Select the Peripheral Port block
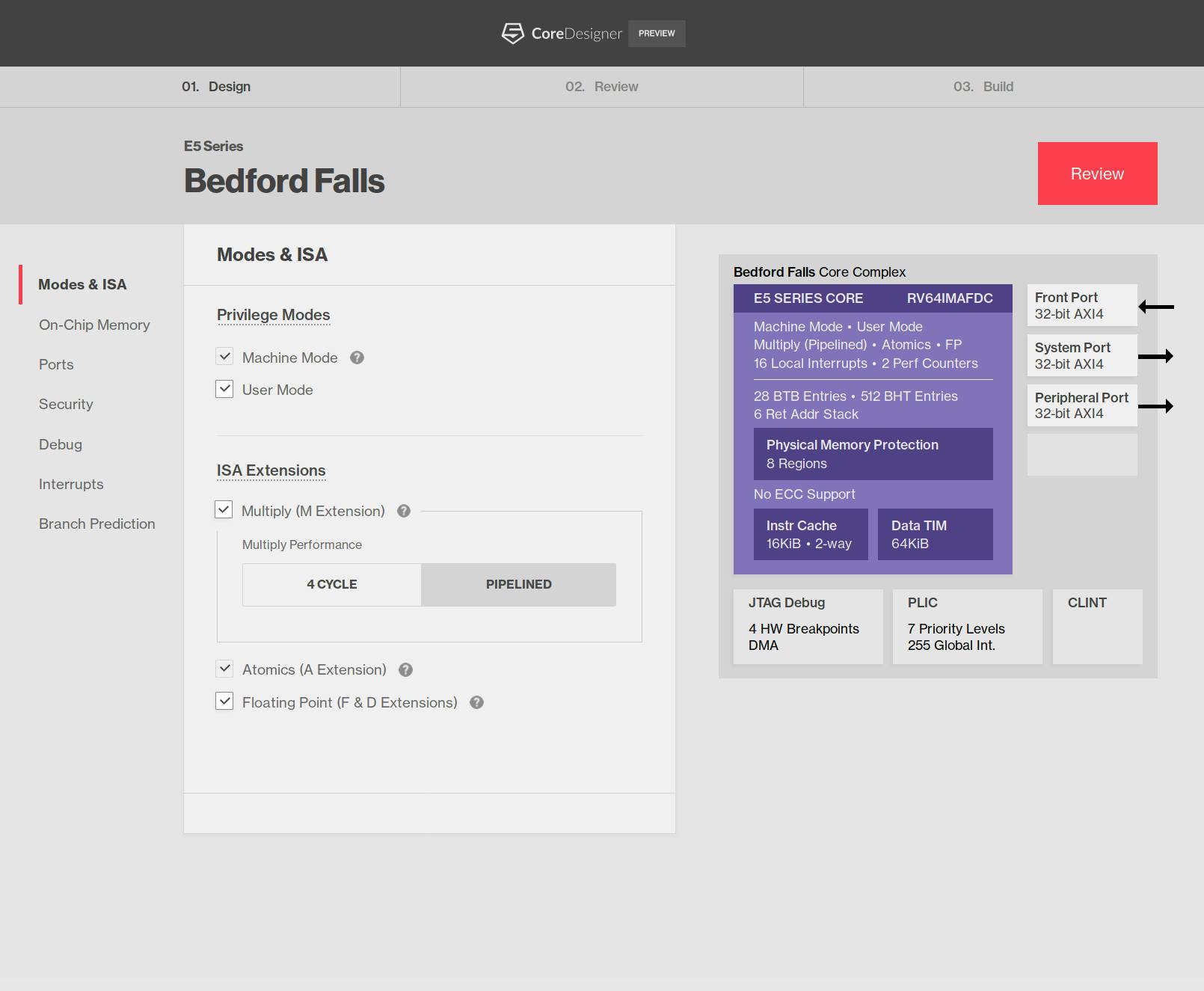1204x991 pixels. [1082, 405]
